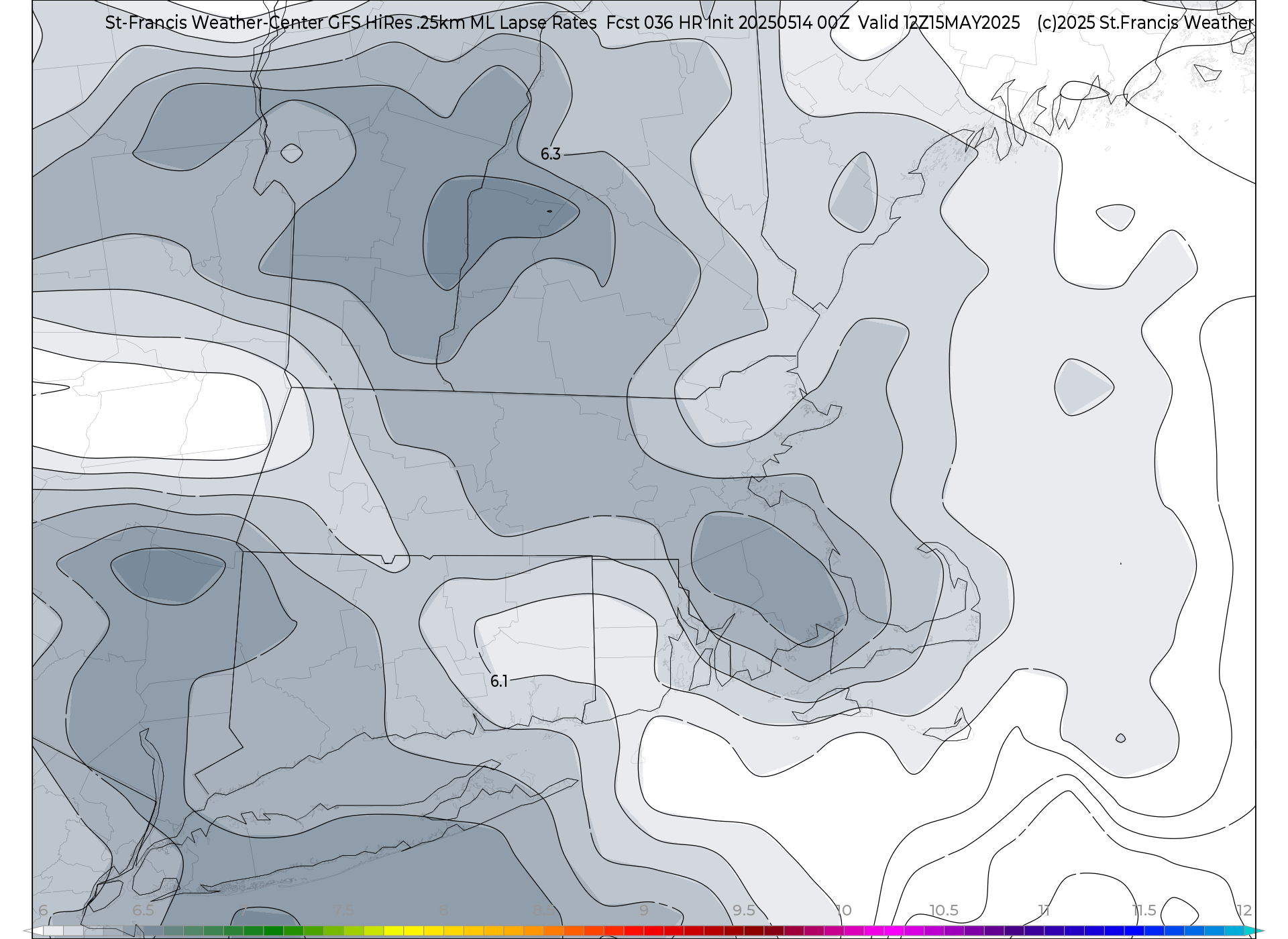Click the 'GFS HiRes .25km' model name

coord(396,23)
